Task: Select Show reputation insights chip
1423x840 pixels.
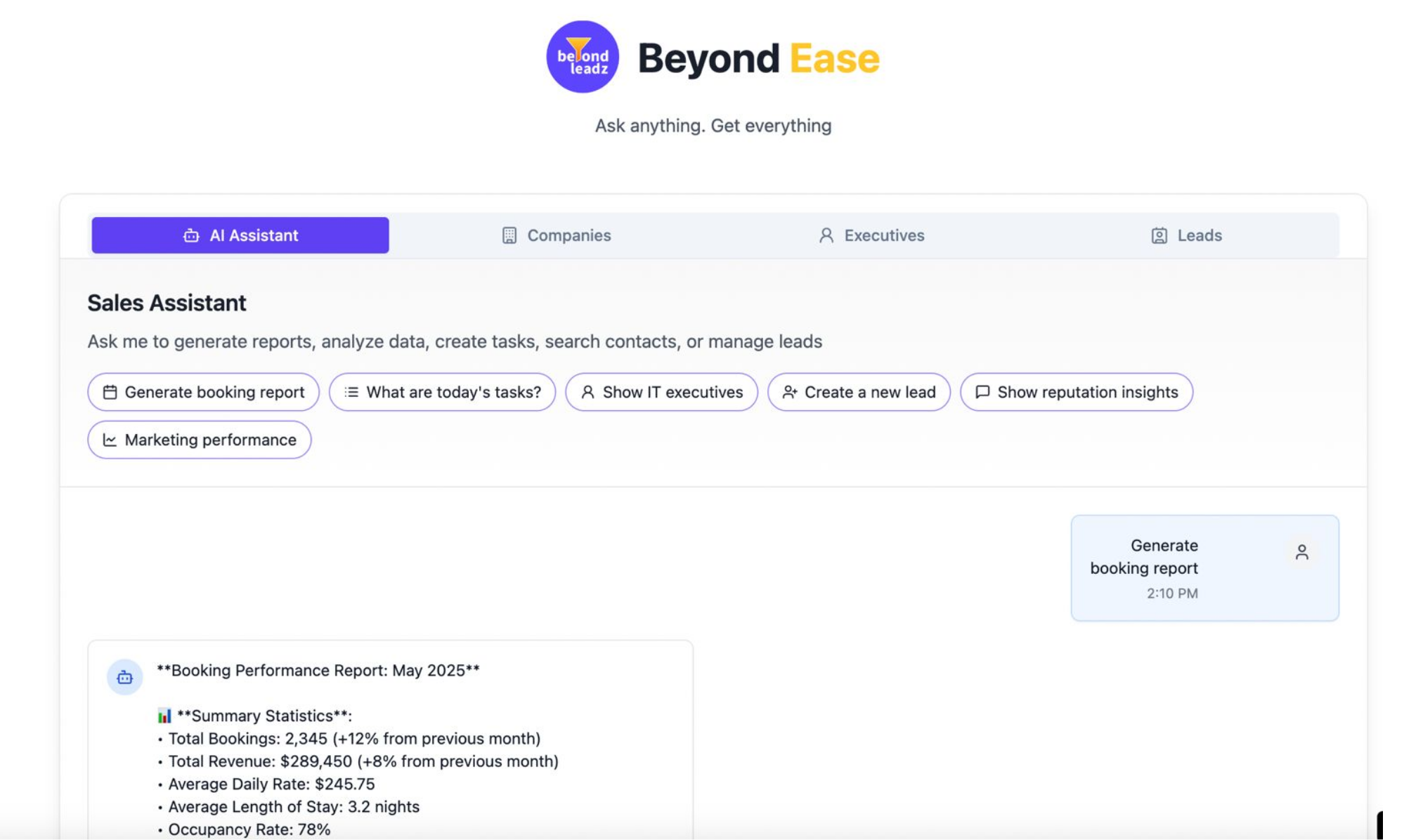Action: tap(1076, 392)
